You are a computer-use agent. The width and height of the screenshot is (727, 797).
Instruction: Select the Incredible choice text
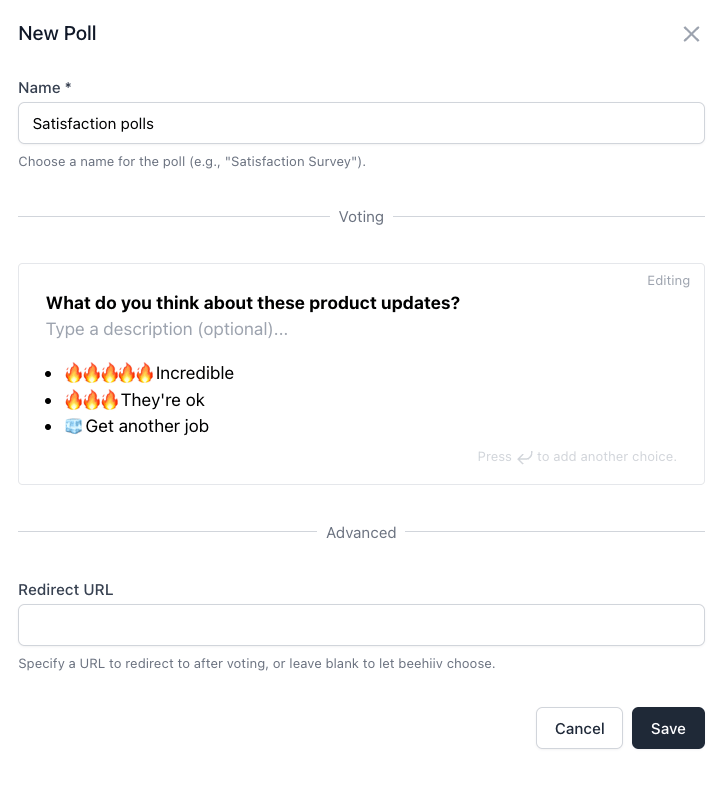(x=195, y=373)
